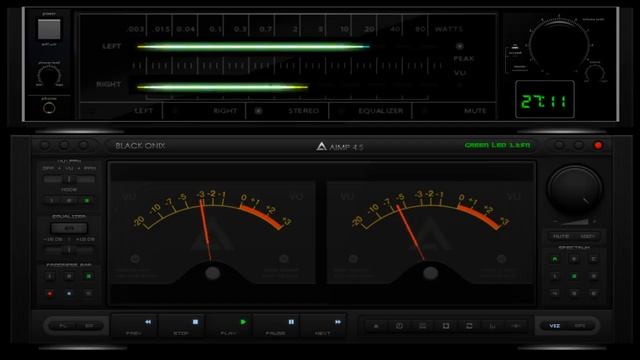This screenshot has width=640, height=360.
Task: Toggle the Mute button under volume knob
Action: click(561, 236)
